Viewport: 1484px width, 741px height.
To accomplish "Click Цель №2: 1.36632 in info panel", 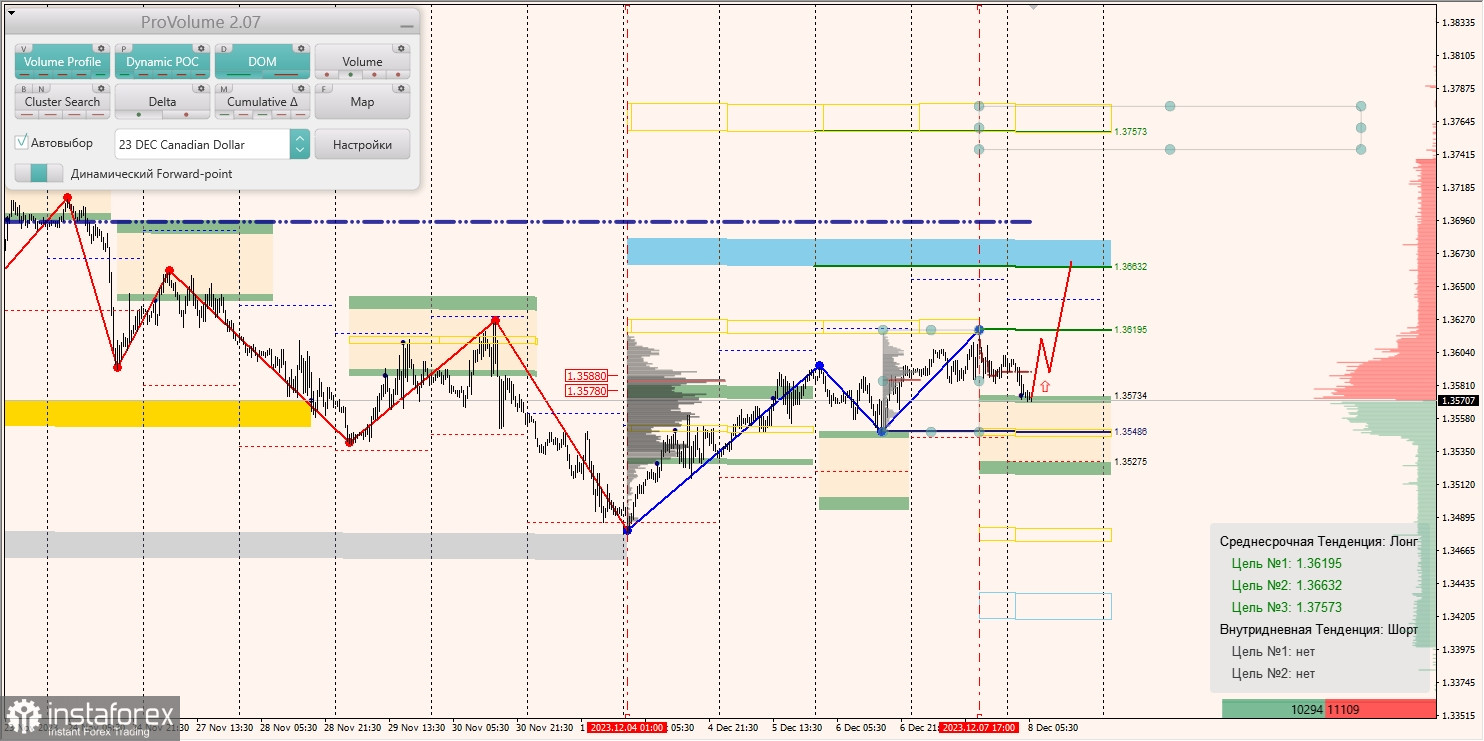I will click(x=1287, y=585).
